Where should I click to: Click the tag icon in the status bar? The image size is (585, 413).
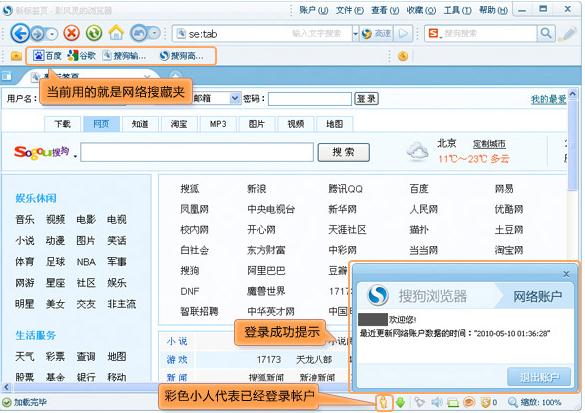(x=420, y=403)
